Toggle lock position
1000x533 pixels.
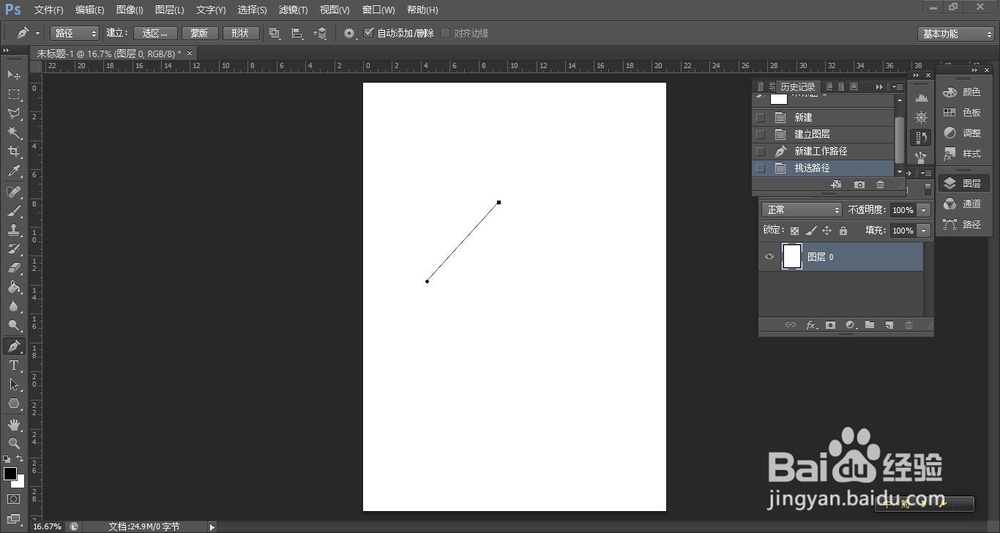click(x=827, y=231)
